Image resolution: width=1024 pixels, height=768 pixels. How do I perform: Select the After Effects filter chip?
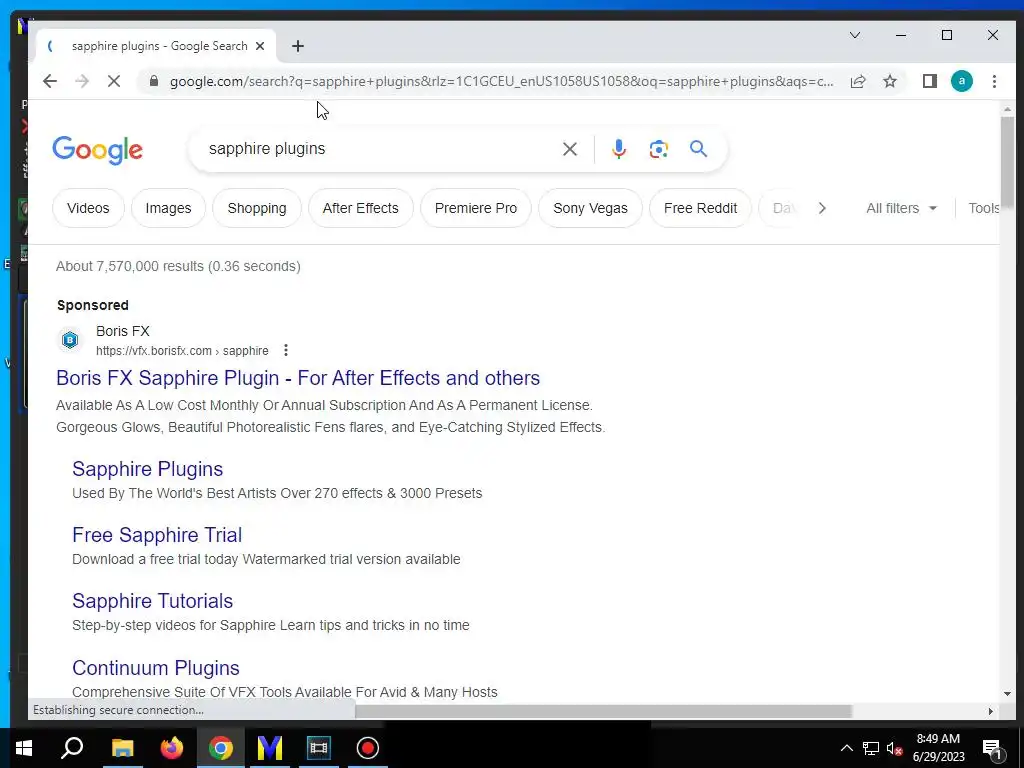pyautogui.click(x=360, y=208)
